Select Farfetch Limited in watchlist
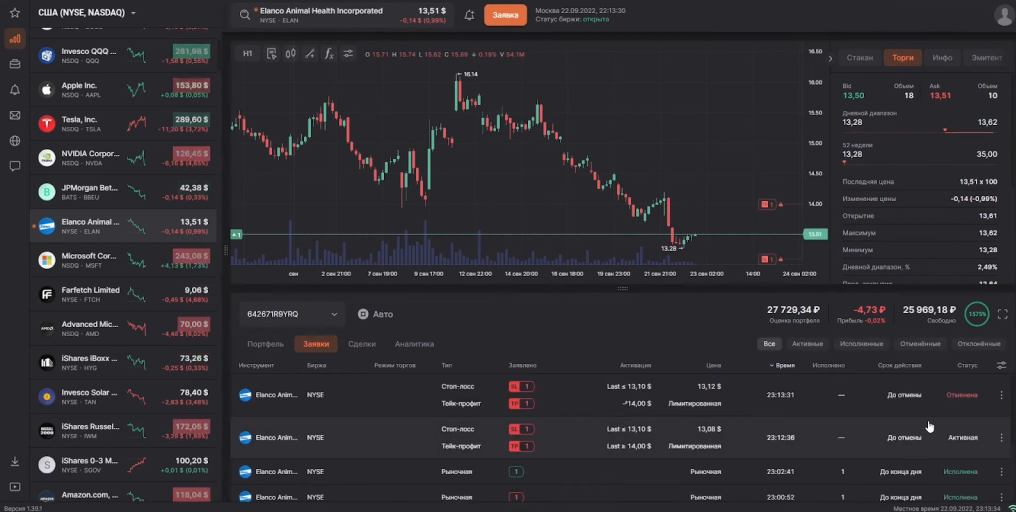The height and width of the screenshot is (512, 1016). 123,294
